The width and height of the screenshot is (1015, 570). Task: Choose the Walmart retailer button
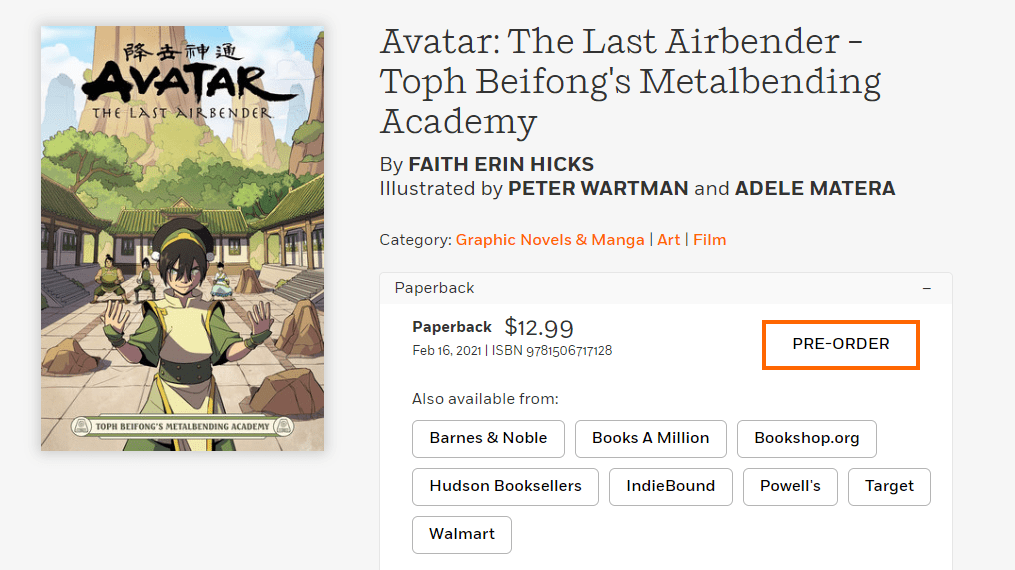coord(462,534)
